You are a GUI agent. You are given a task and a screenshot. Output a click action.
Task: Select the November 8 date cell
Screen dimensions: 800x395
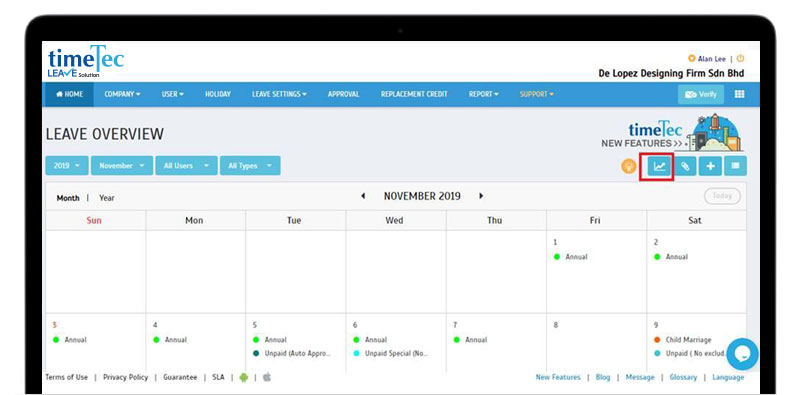596,343
